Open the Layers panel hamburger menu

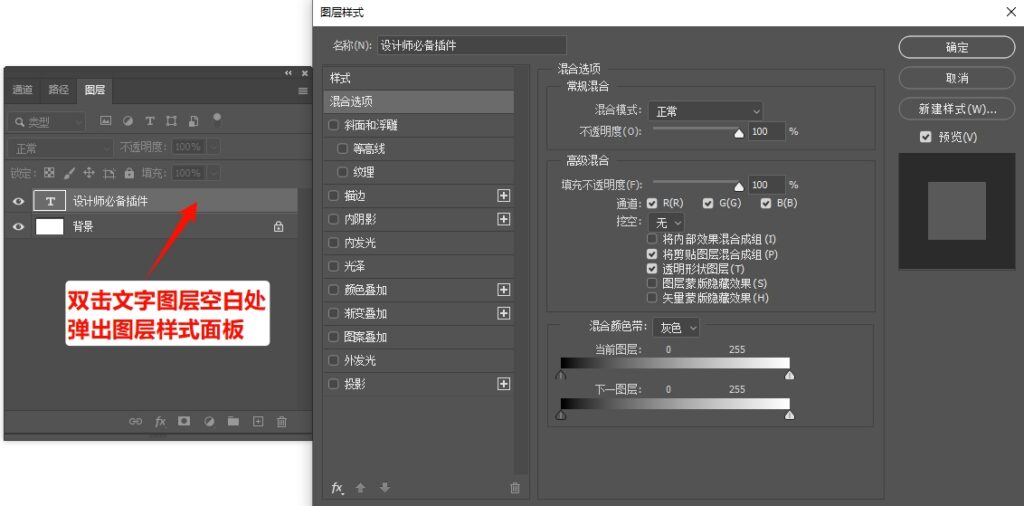point(303,90)
